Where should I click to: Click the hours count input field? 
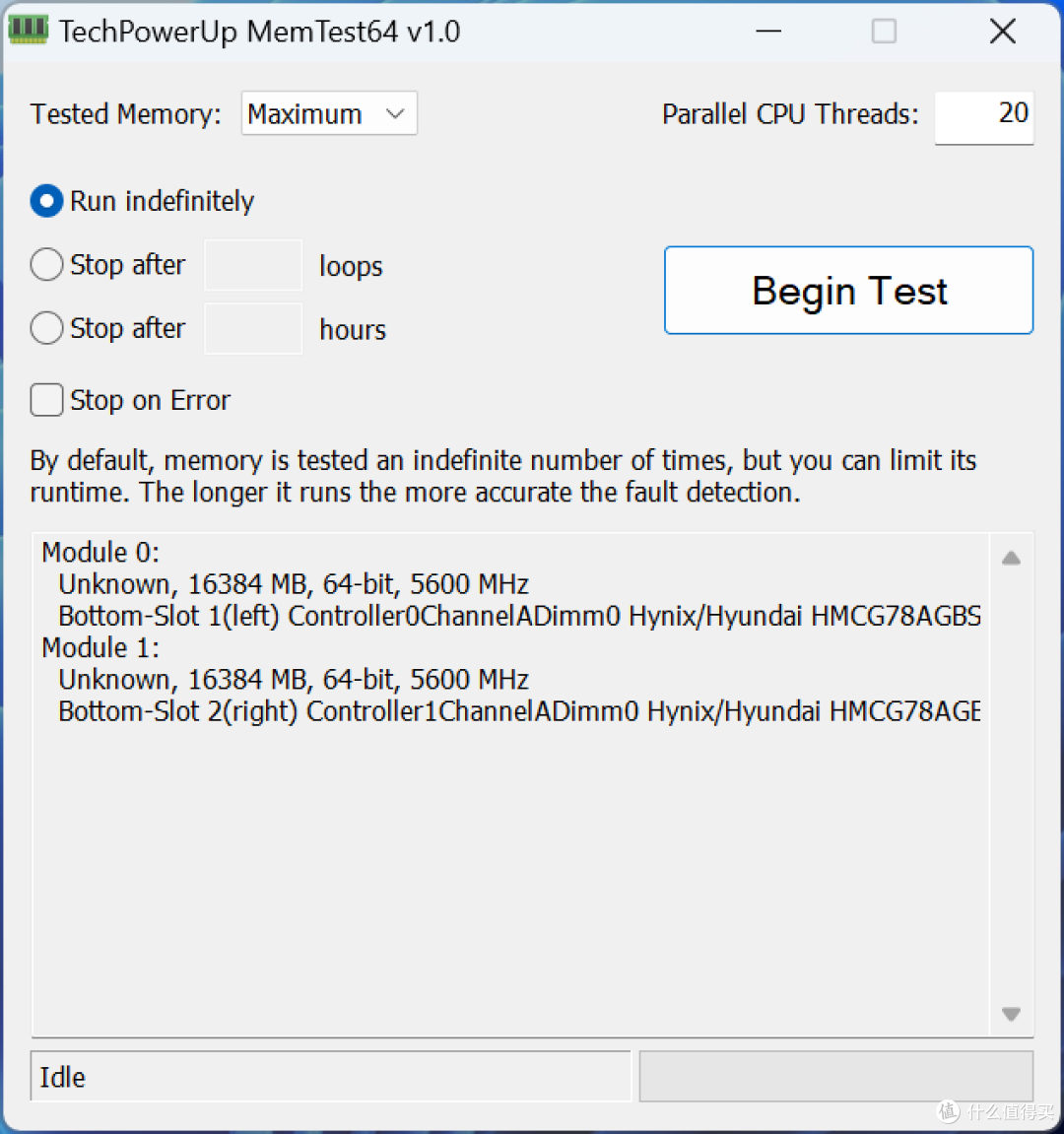coord(253,328)
